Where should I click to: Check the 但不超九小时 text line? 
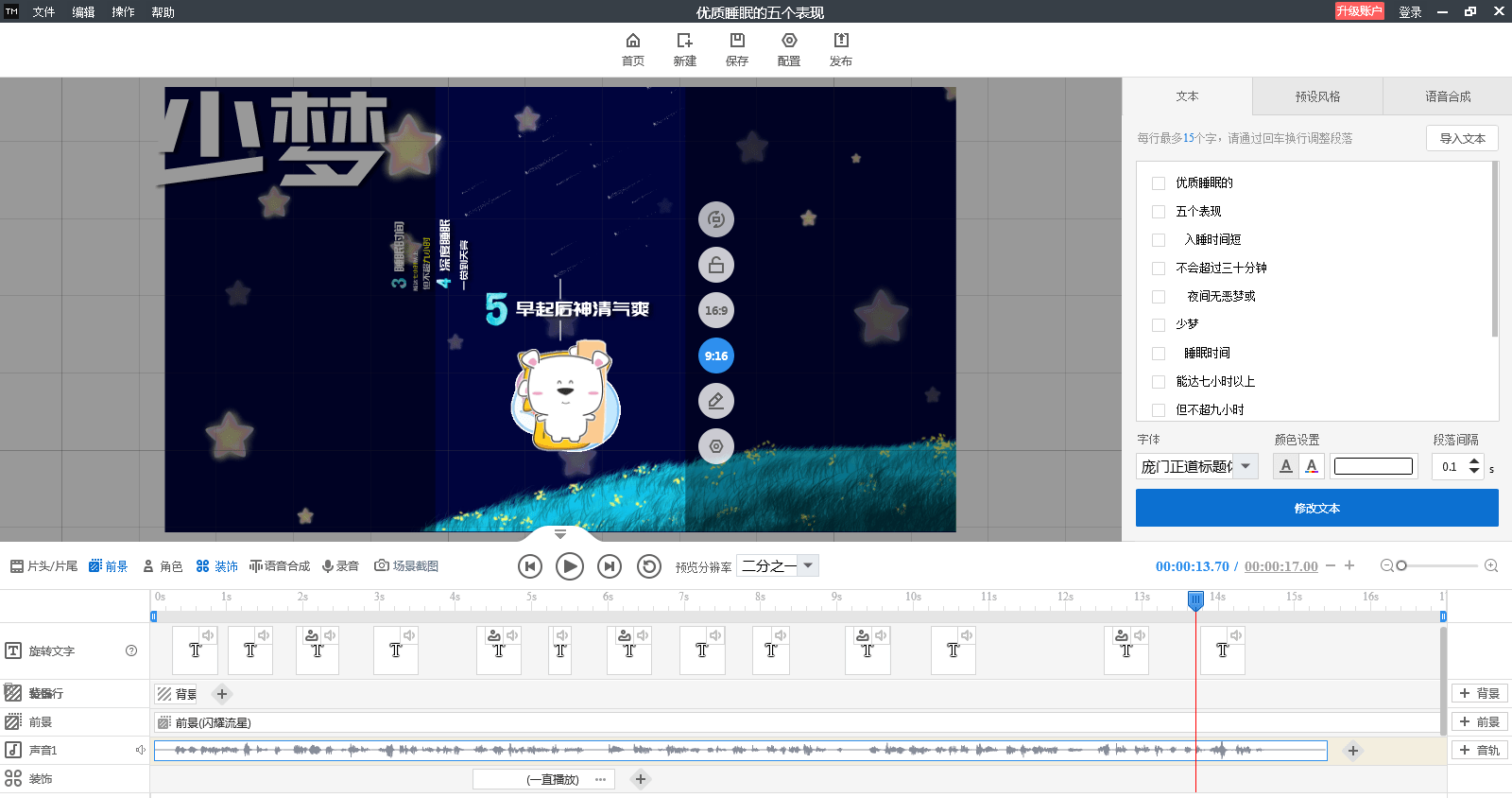click(1159, 410)
